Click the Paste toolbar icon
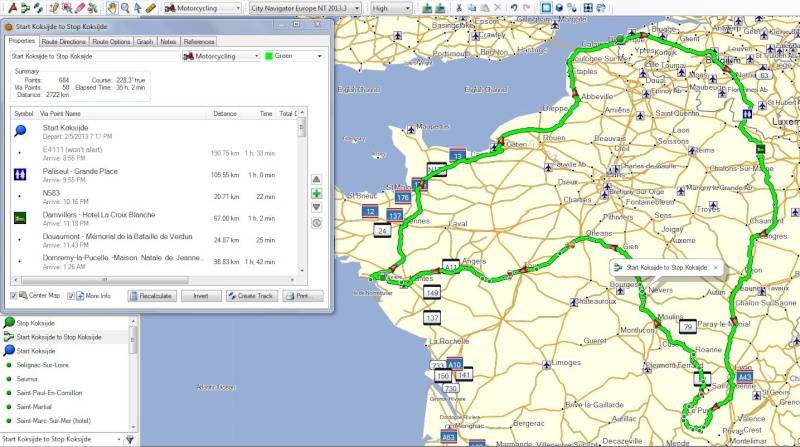This screenshot has height=447, width=800. pyautogui.click(x=484, y=8)
